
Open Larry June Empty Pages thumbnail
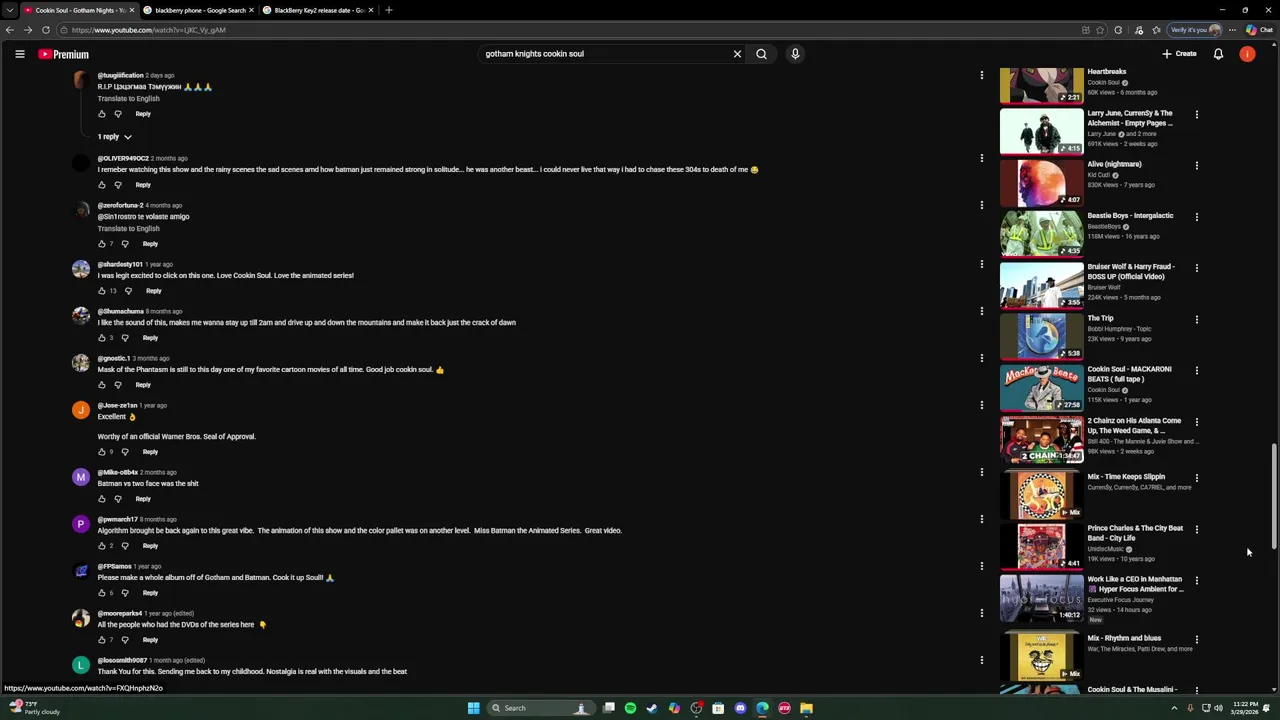pos(1042,131)
